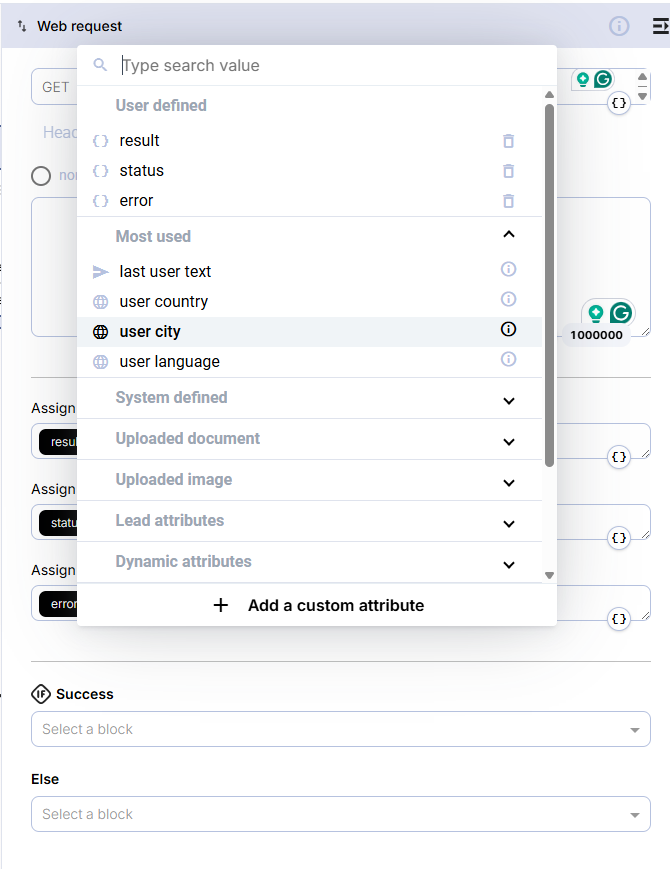This screenshot has width=670, height=869.
Task: Select the radio button below the headers
Action: coord(41,176)
